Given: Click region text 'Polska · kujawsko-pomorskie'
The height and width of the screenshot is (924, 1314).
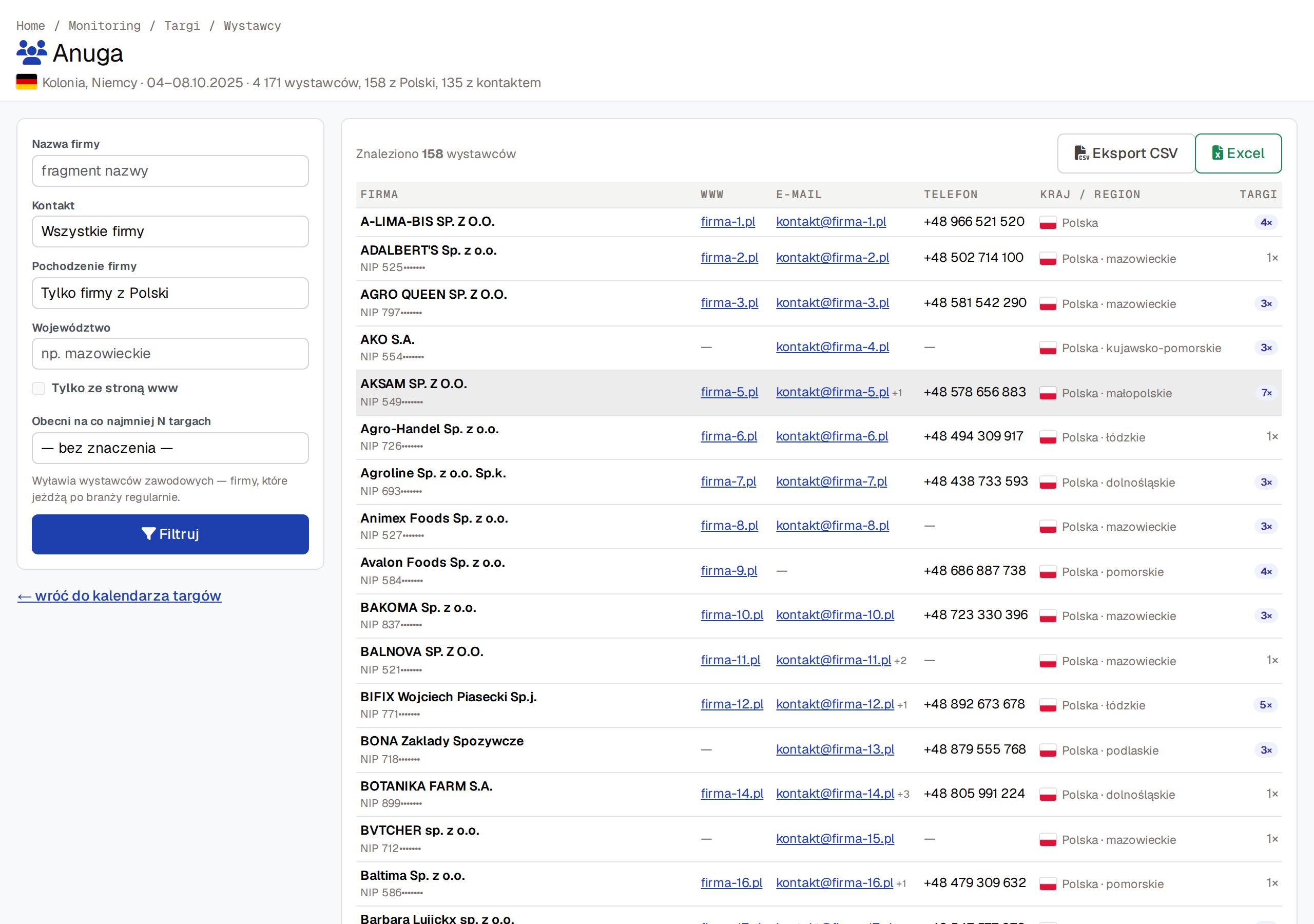Looking at the screenshot, I should [x=1141, y=348].
